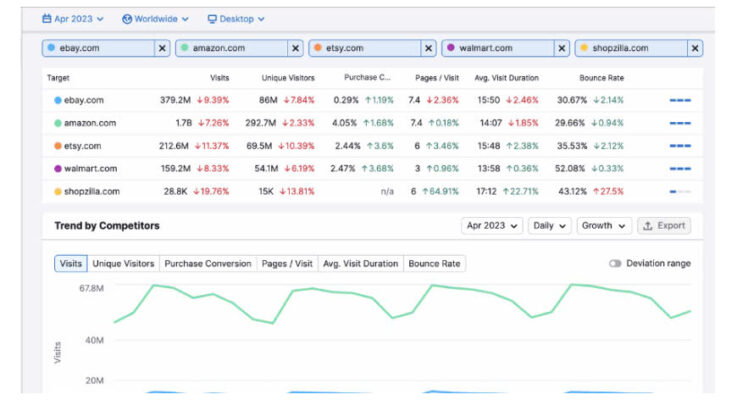
Task: Toggle the Deviation range switch
Action: click(x=615, y=264)
